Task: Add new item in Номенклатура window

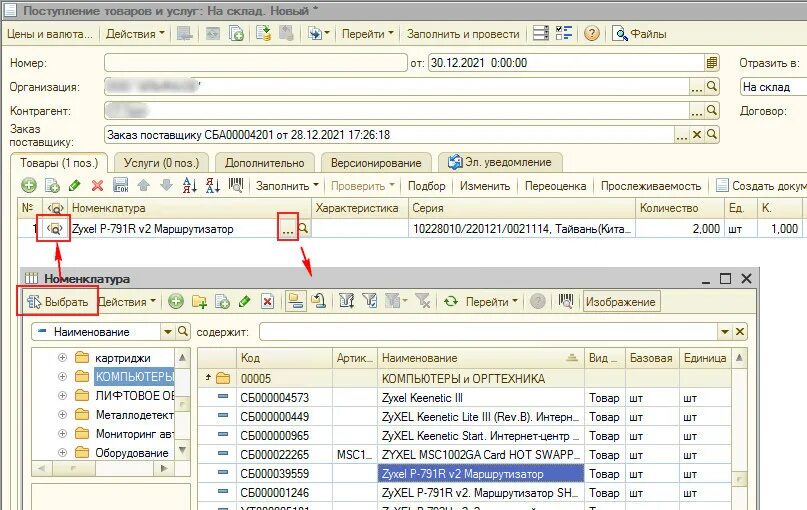Action: click(176, 302)
